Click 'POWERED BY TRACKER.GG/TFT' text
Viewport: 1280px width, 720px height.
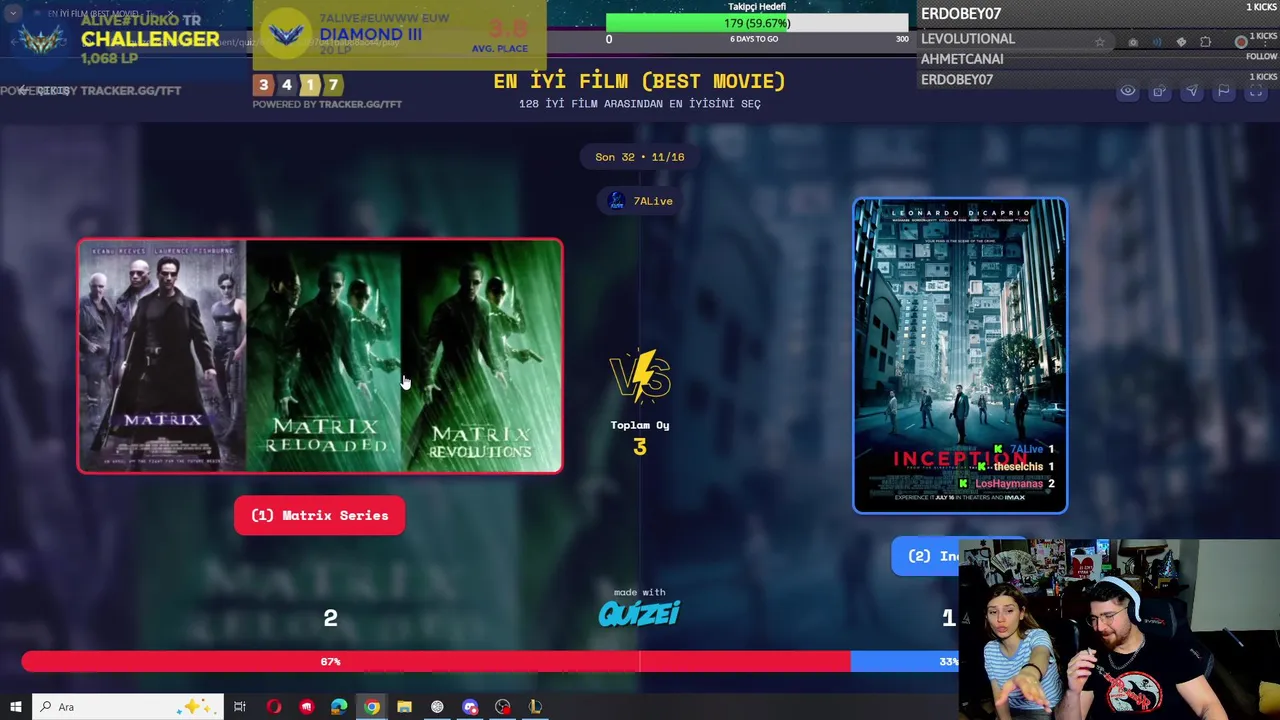point(327,104)
